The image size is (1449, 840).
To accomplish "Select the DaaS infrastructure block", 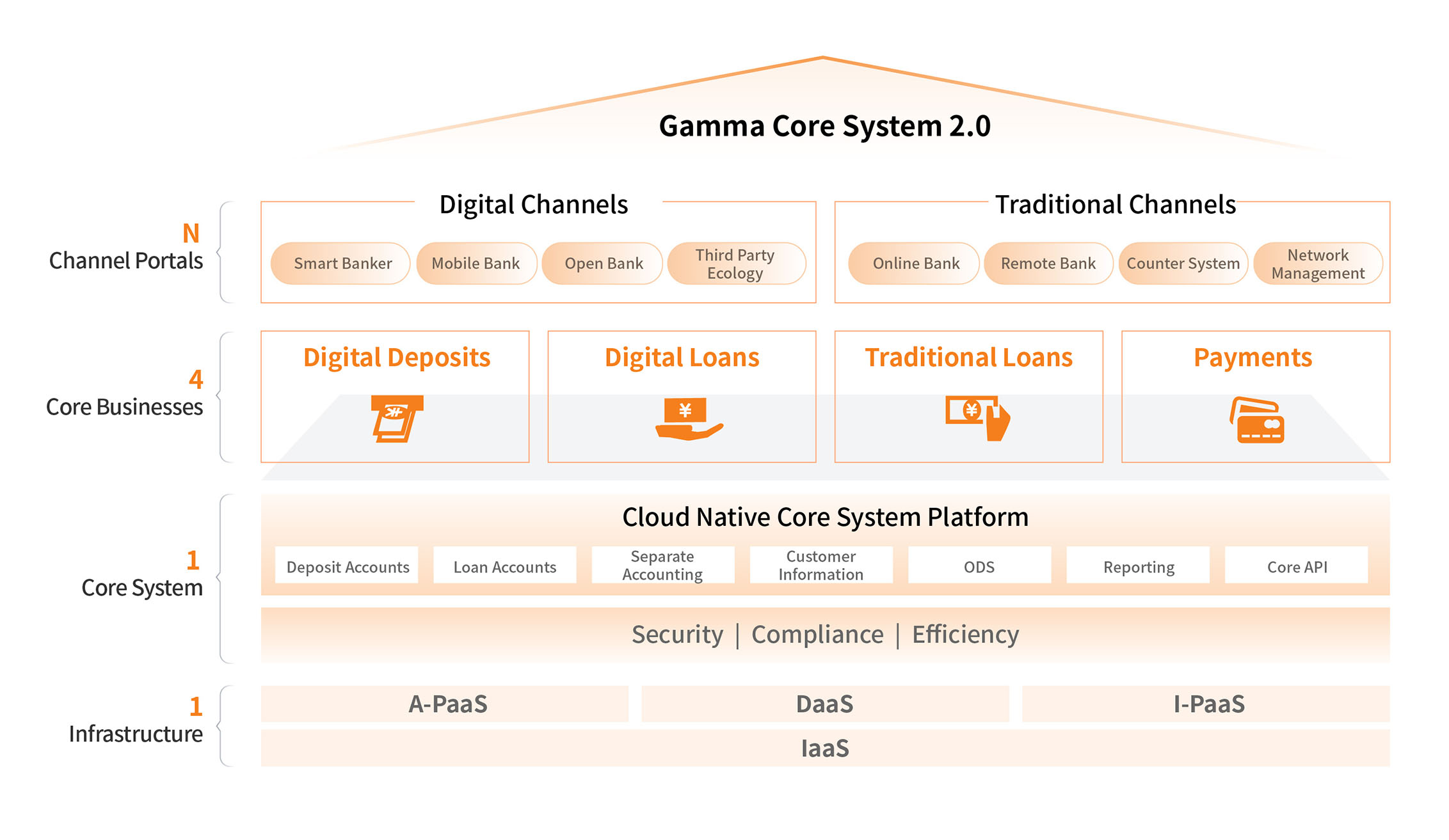I will click(x=824, y=704).
